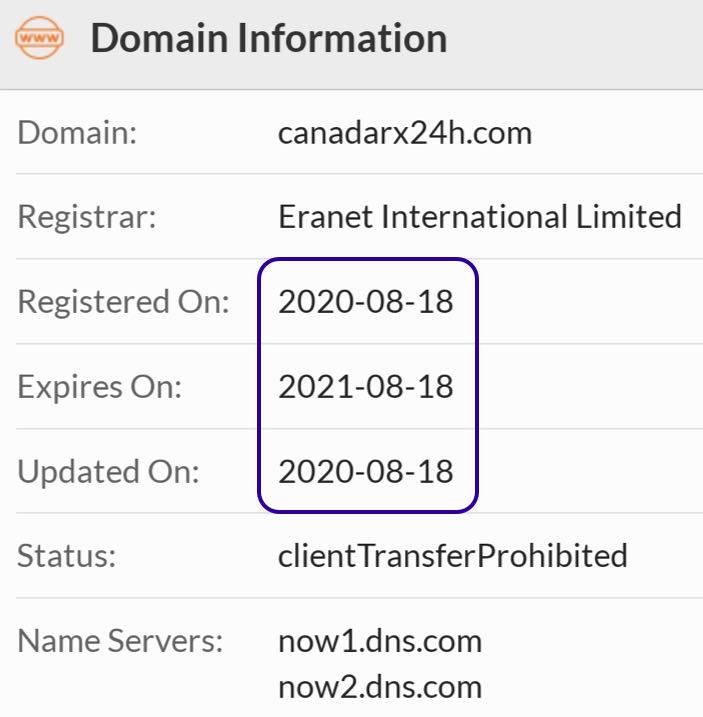The width and height of the screenshot is (703, 717).
Task: Click the Domain: field label
Action: point(77,133)
